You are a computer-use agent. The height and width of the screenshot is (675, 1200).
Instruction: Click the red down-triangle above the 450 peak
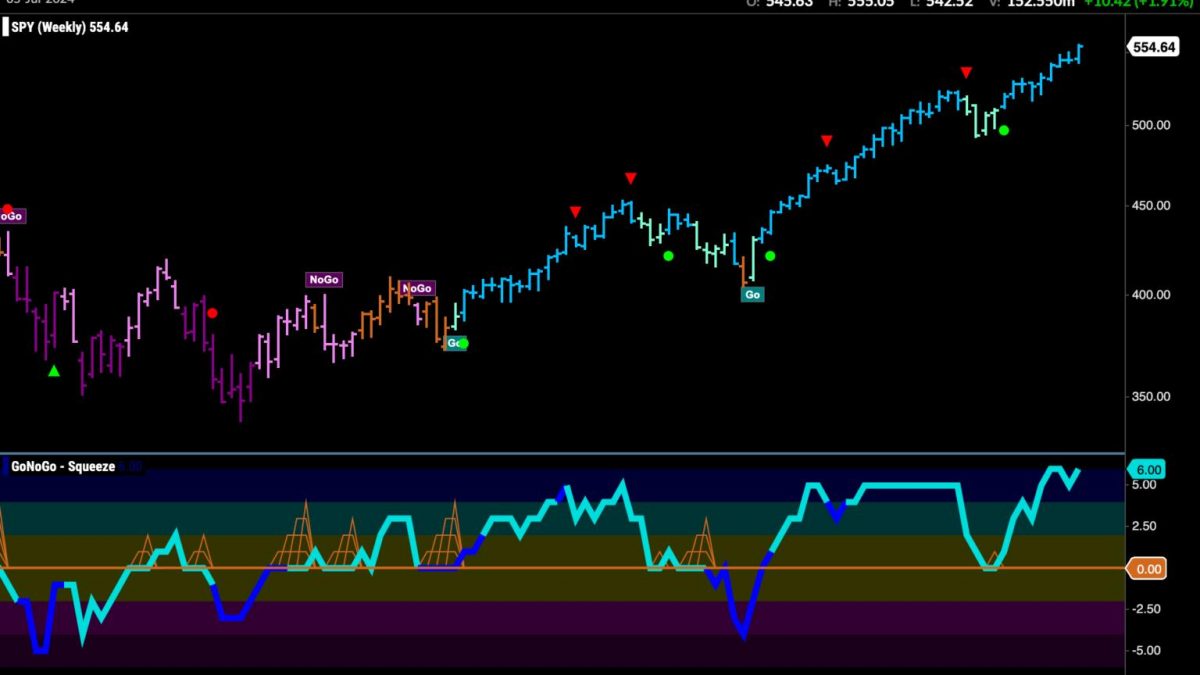[631, 178]
